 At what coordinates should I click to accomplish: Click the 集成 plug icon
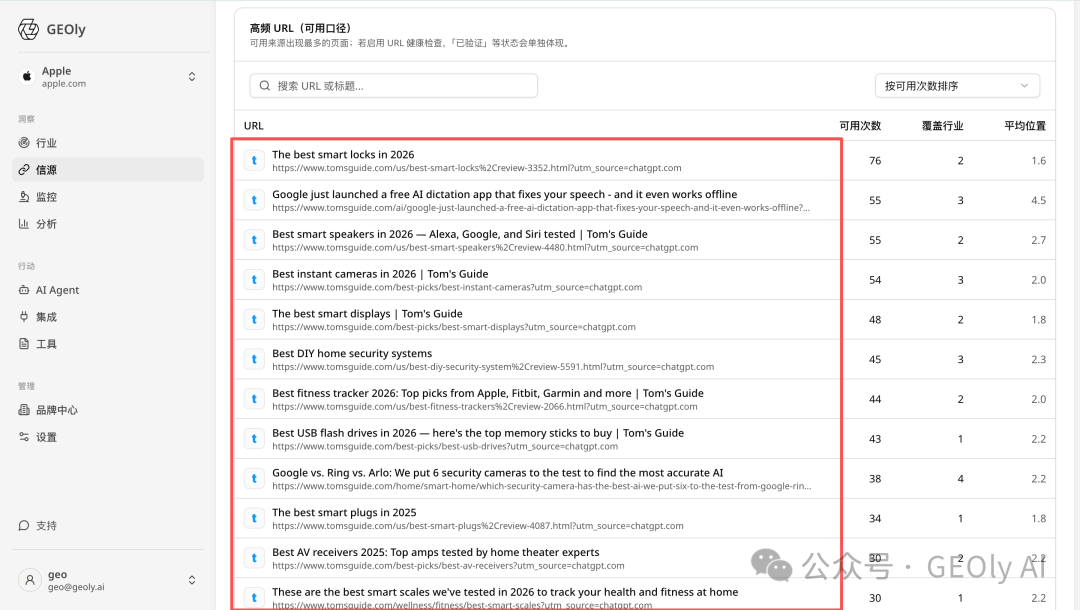tap(24, 317)
